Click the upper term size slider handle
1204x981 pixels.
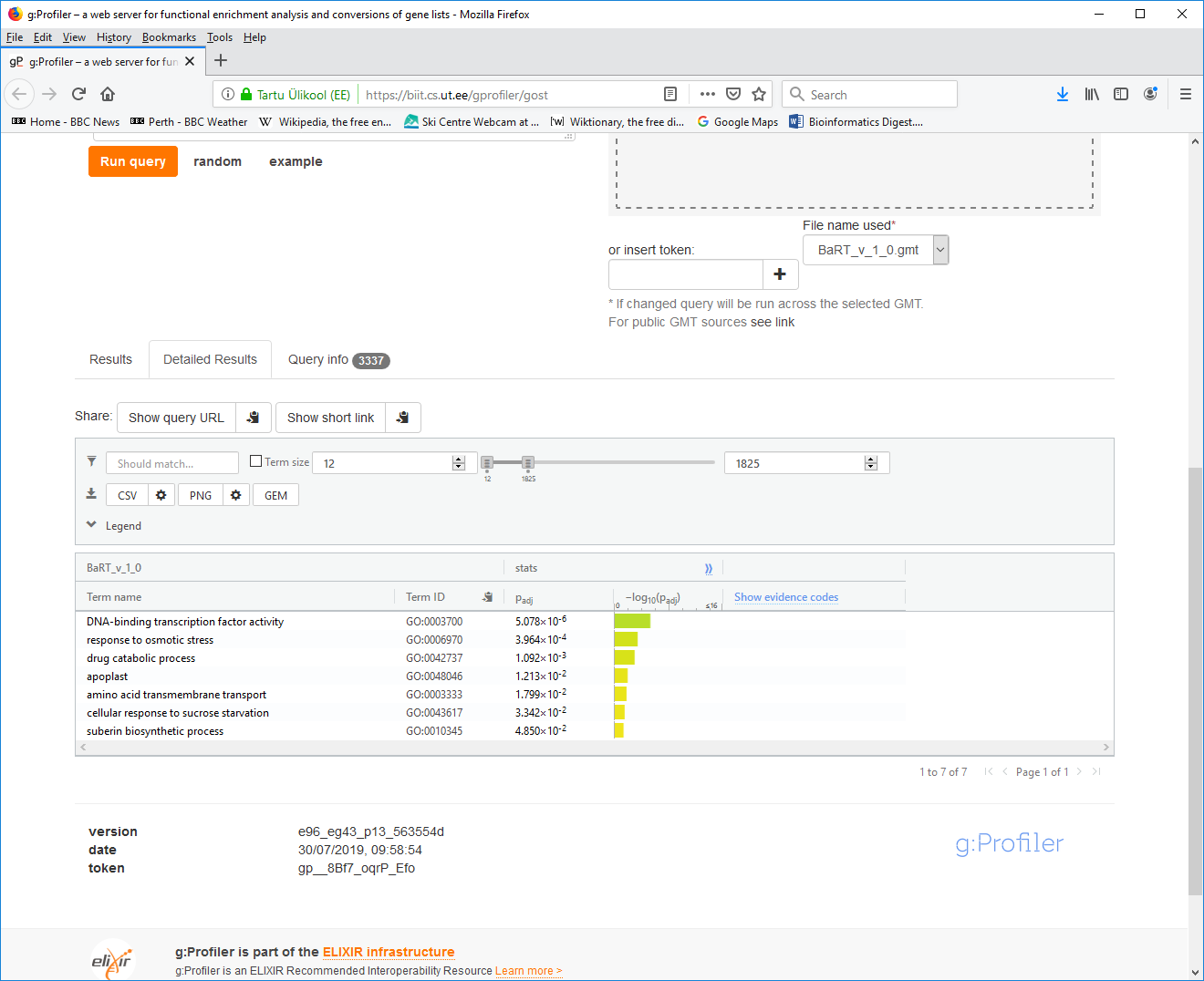pos(528,463)
